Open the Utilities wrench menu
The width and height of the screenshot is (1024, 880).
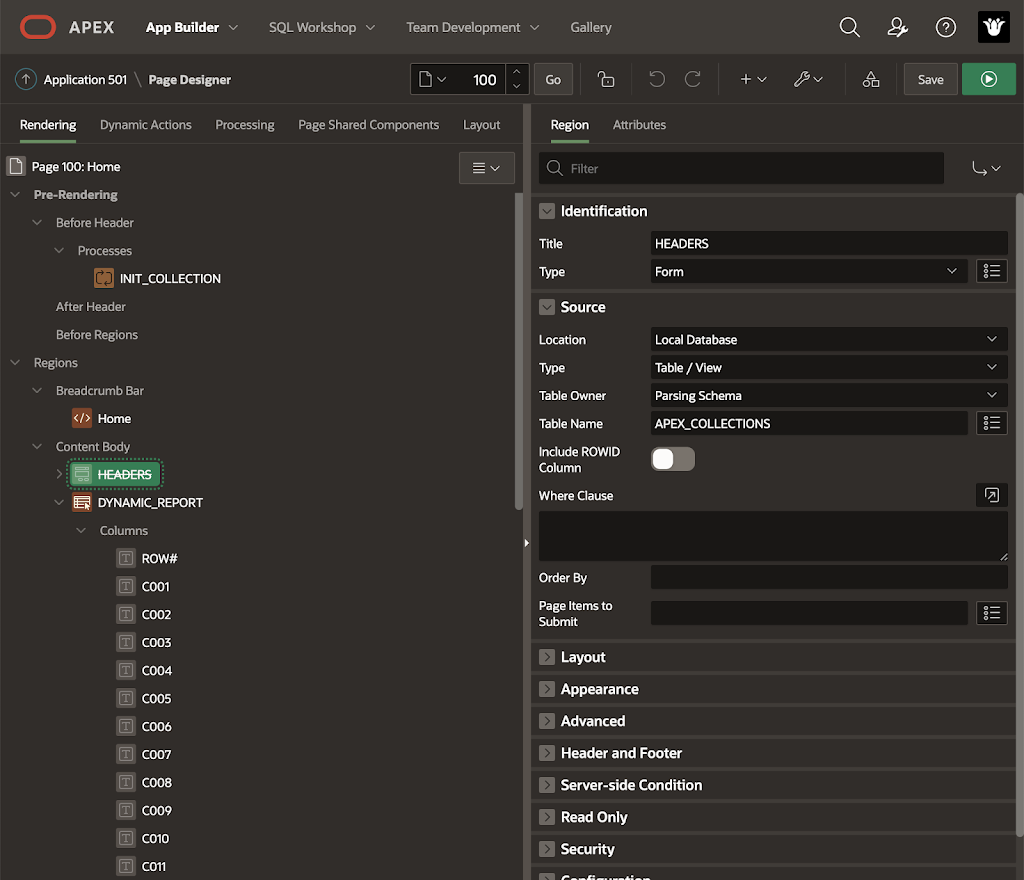(808, 80)
